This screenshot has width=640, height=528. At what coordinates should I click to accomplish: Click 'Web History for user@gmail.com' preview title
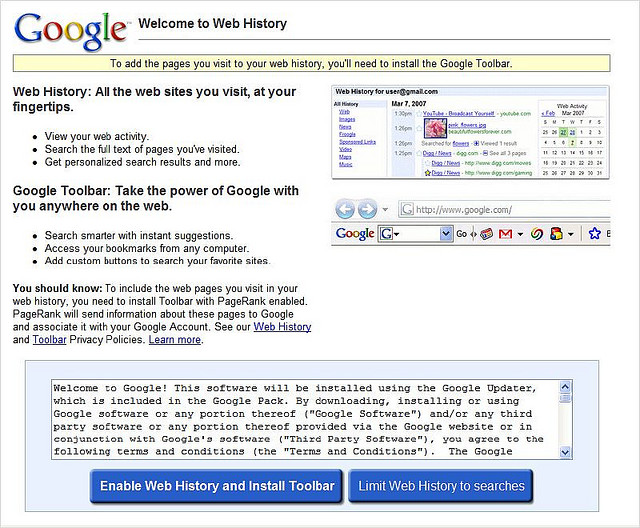tap(387, 91)
